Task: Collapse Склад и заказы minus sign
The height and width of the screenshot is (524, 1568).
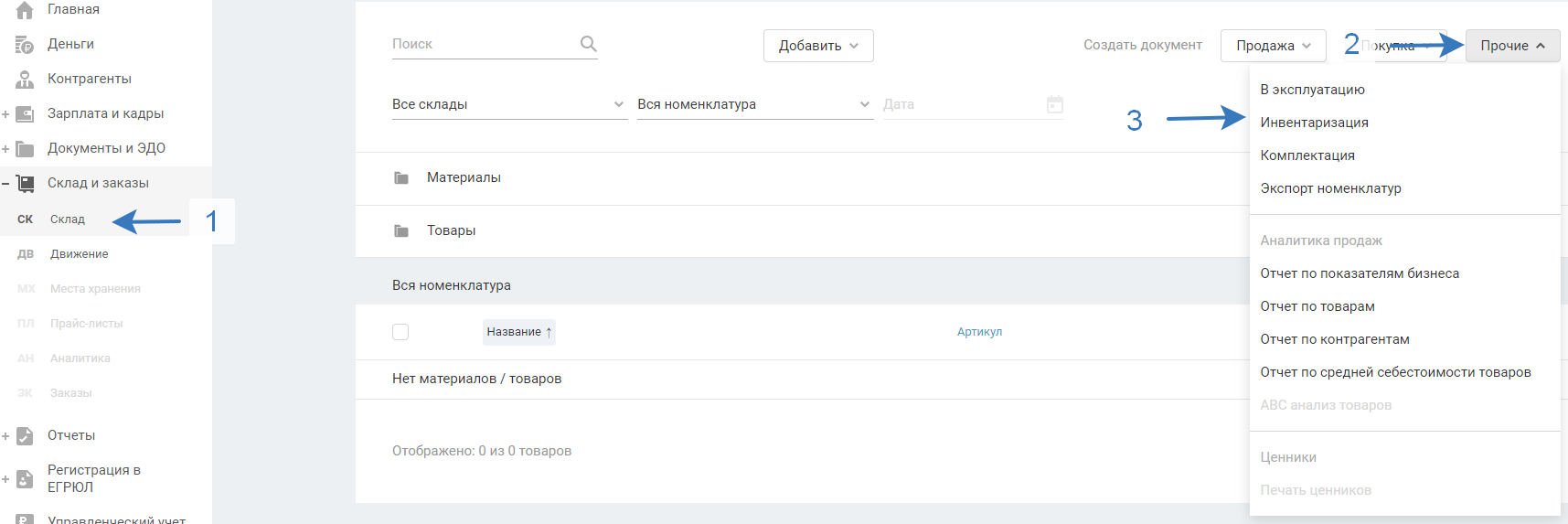Action: (x=5, y=184)
